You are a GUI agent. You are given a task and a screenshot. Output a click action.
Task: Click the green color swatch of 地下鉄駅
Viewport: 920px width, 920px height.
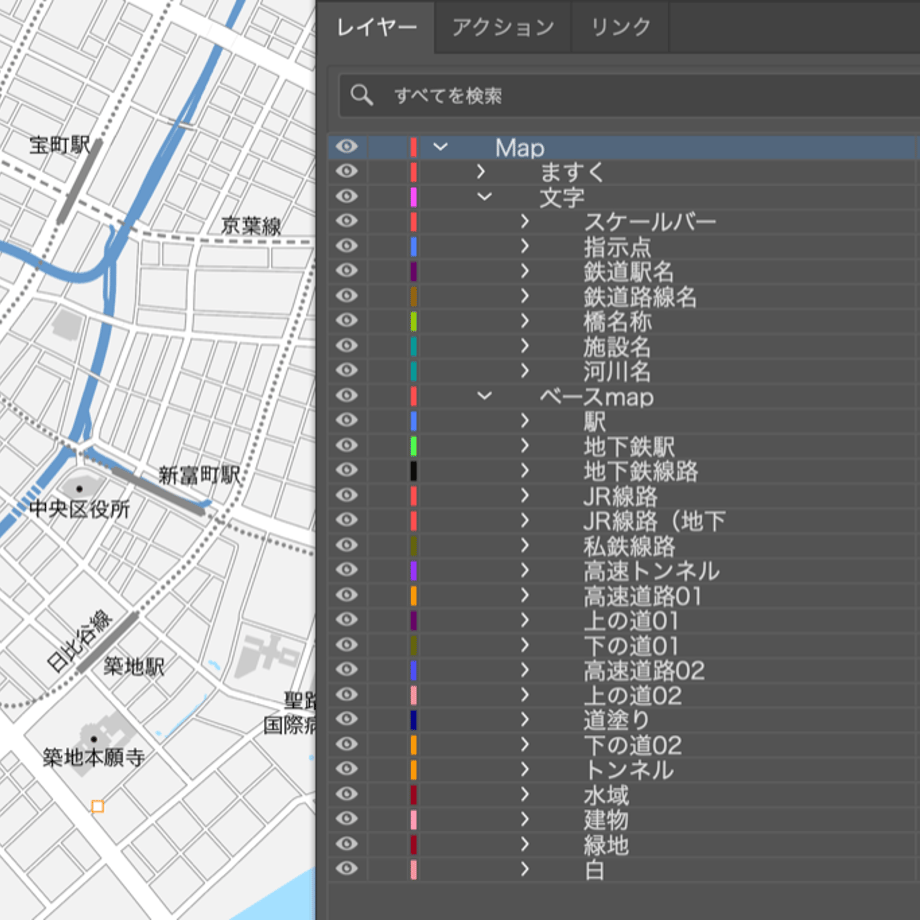pyautogui.click(x=414, y=446)
